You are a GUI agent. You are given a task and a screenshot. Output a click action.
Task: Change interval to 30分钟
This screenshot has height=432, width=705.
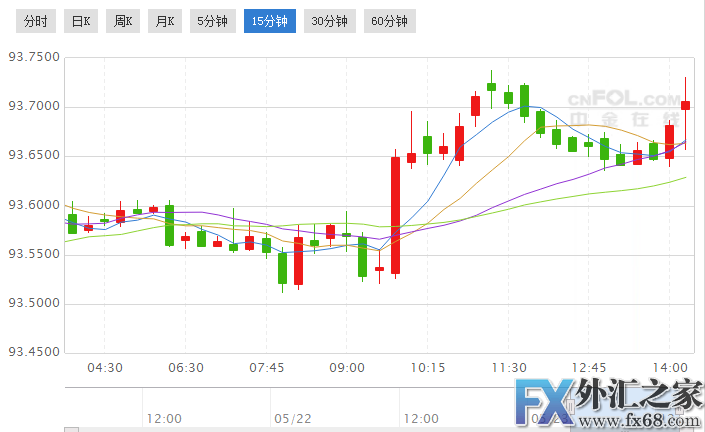pos(329,21)
